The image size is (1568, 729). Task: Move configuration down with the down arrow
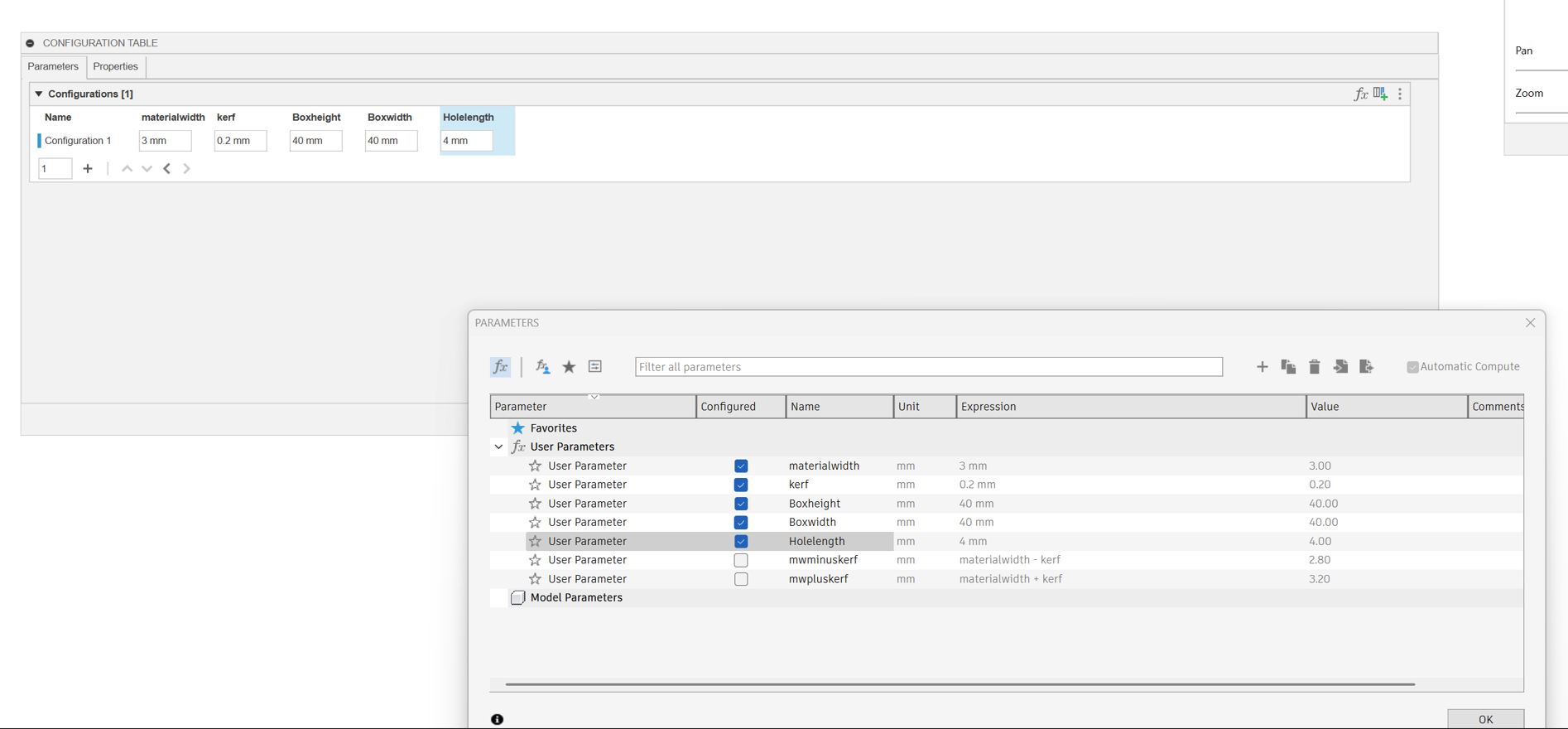coord(147,168)
